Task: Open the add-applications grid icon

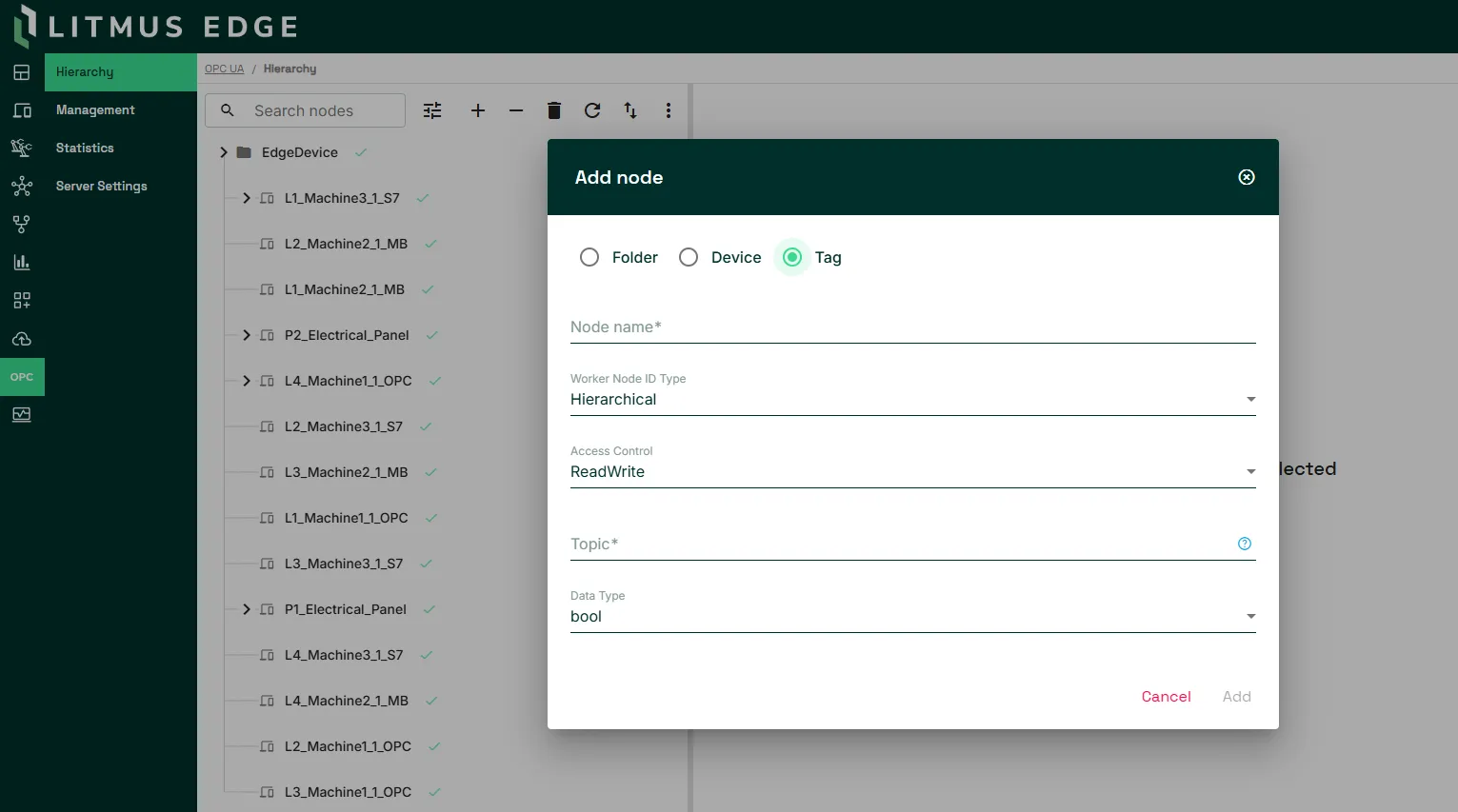Action: (x=22, y=301)
